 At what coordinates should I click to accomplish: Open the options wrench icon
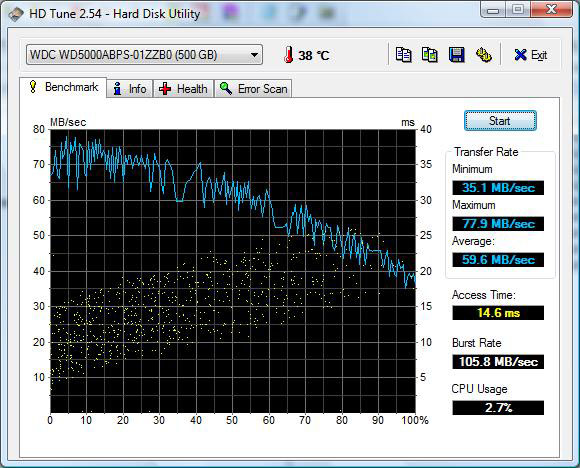[x=483, y=55]
